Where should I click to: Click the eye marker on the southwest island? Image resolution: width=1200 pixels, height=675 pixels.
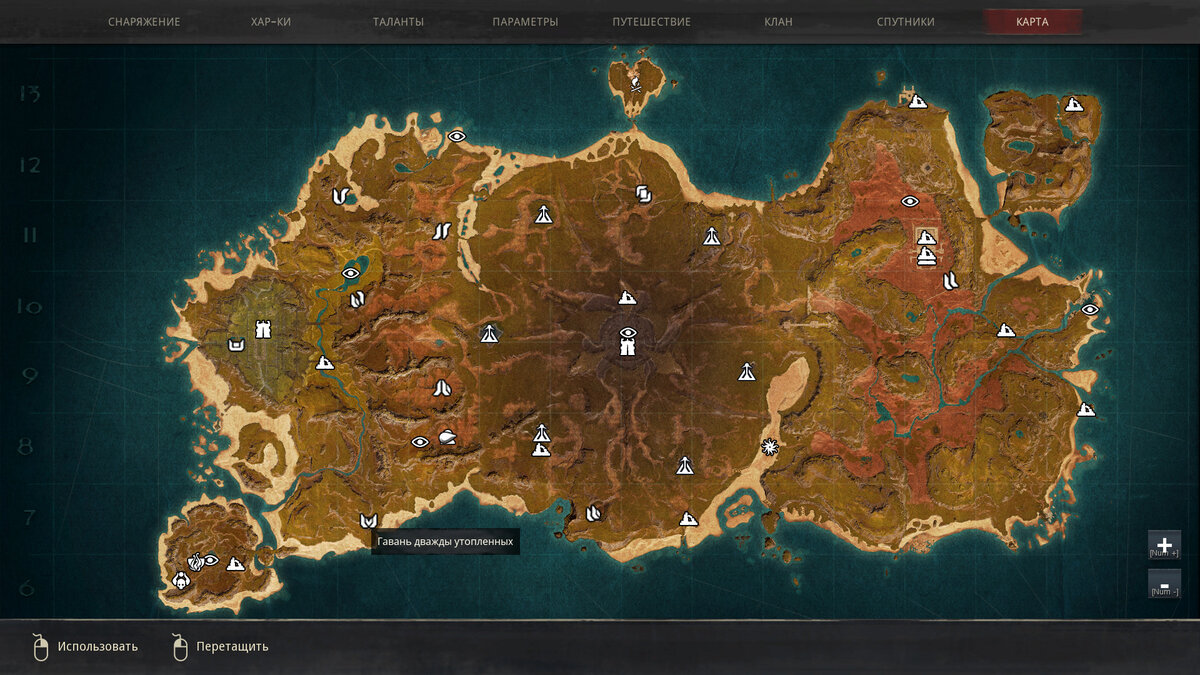(211, 560)
